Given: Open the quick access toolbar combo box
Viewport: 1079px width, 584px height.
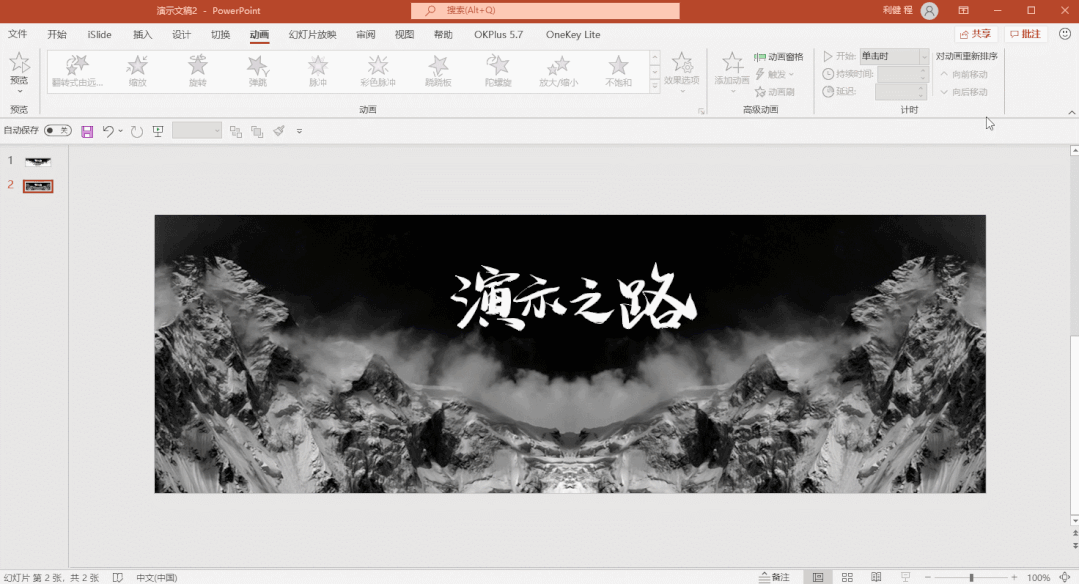Looking at the screenshot, I should pos(197,131).
